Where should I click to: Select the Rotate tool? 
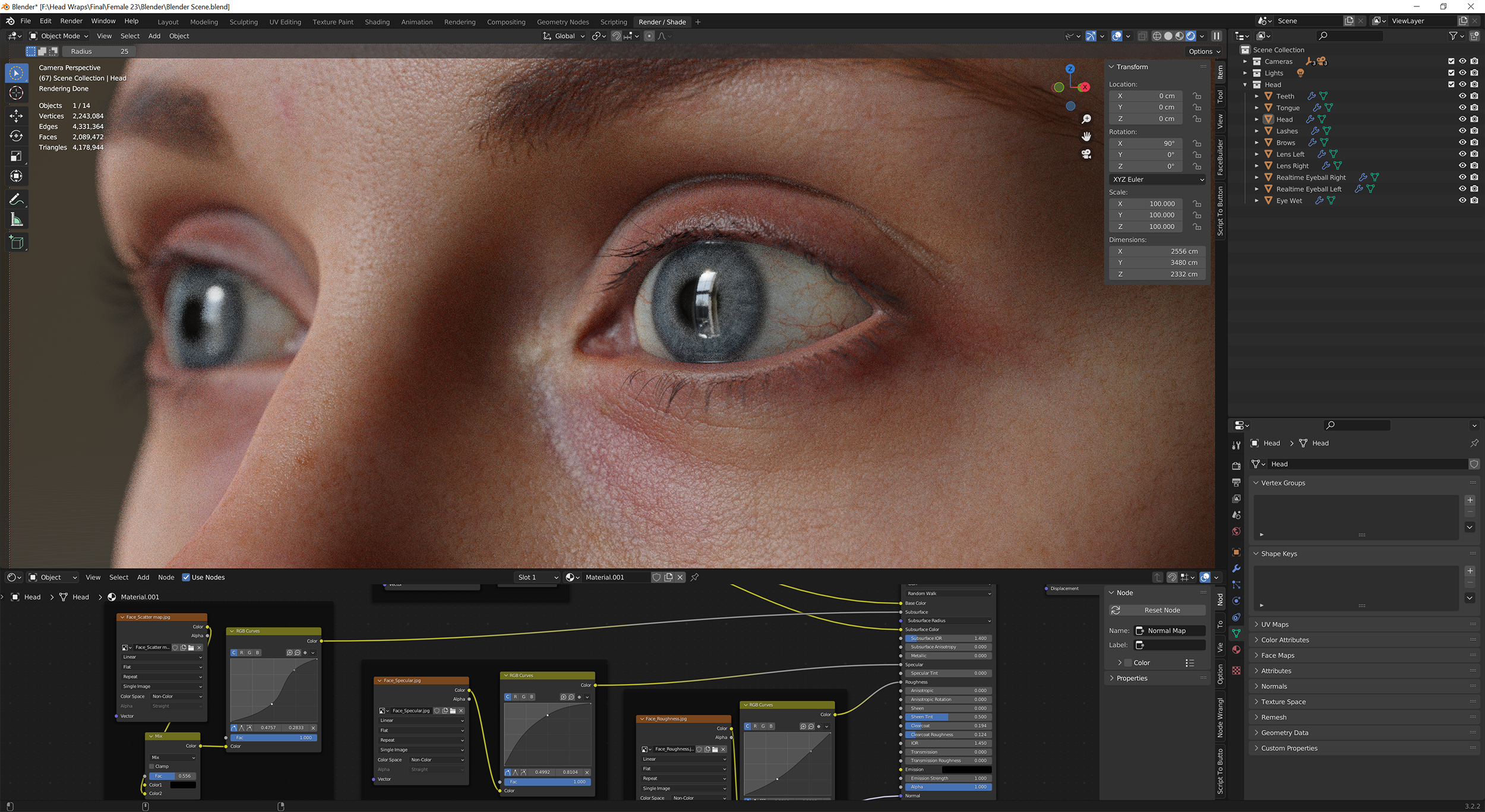point(17,136)
